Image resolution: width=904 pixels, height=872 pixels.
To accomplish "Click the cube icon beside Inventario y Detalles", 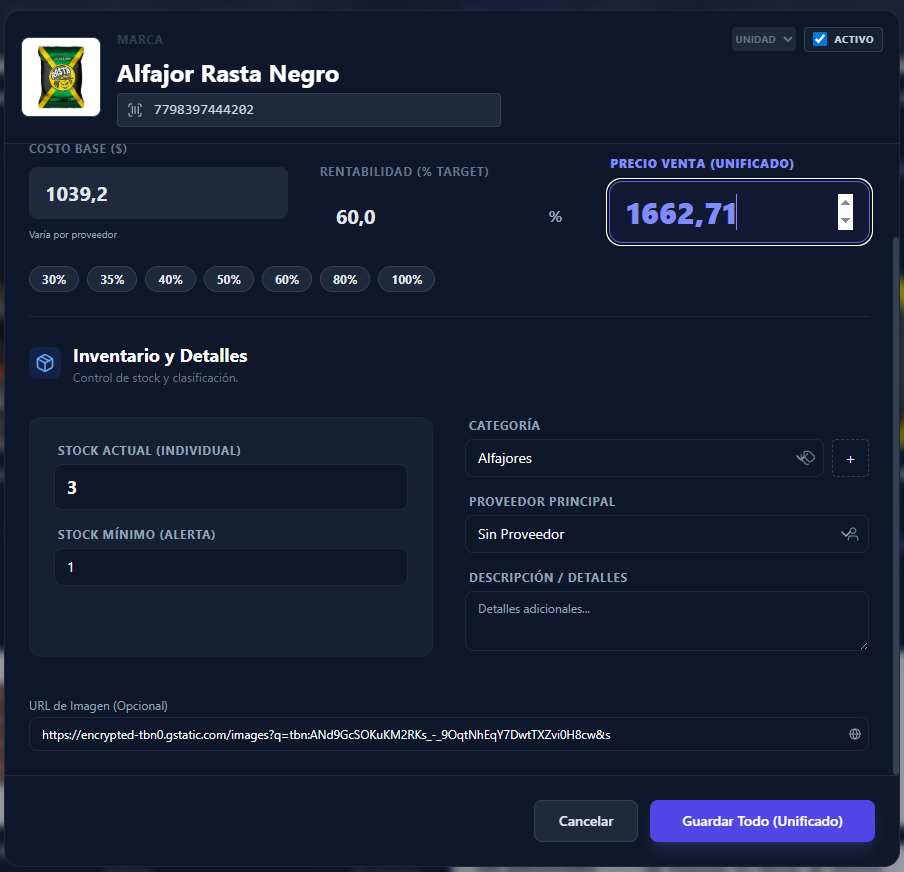I will pyautogui.click(x=44, y=363).
